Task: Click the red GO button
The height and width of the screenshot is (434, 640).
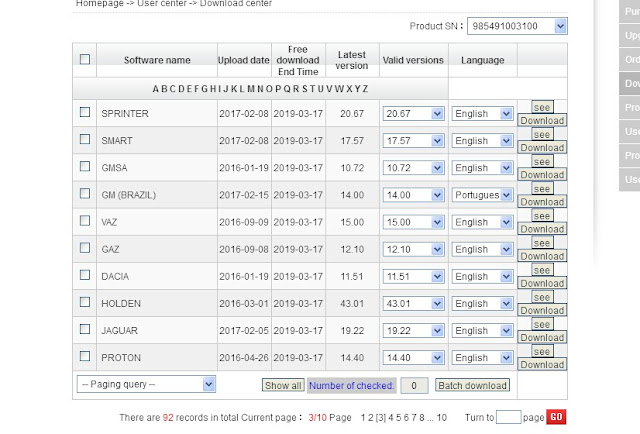Action: [x=556, y=417]
